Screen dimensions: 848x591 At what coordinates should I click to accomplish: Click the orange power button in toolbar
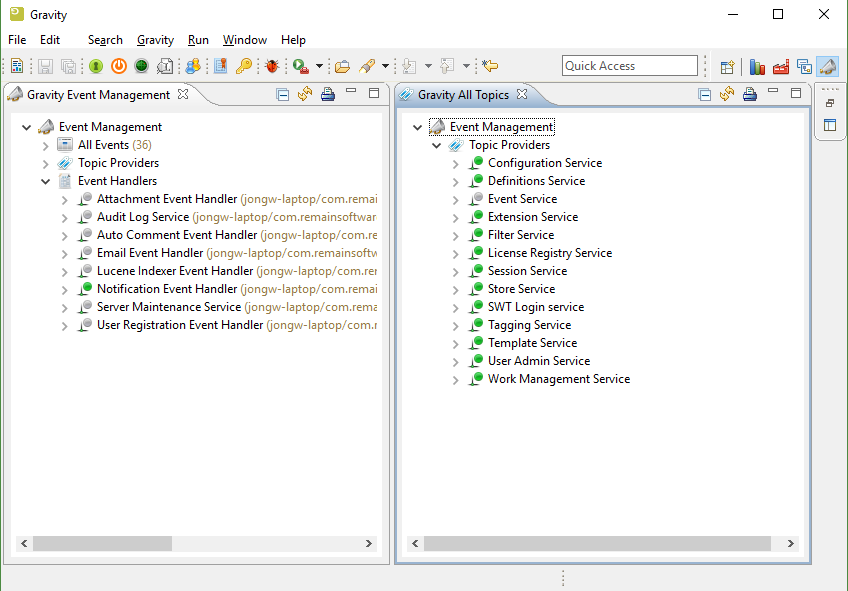(119, 66)
